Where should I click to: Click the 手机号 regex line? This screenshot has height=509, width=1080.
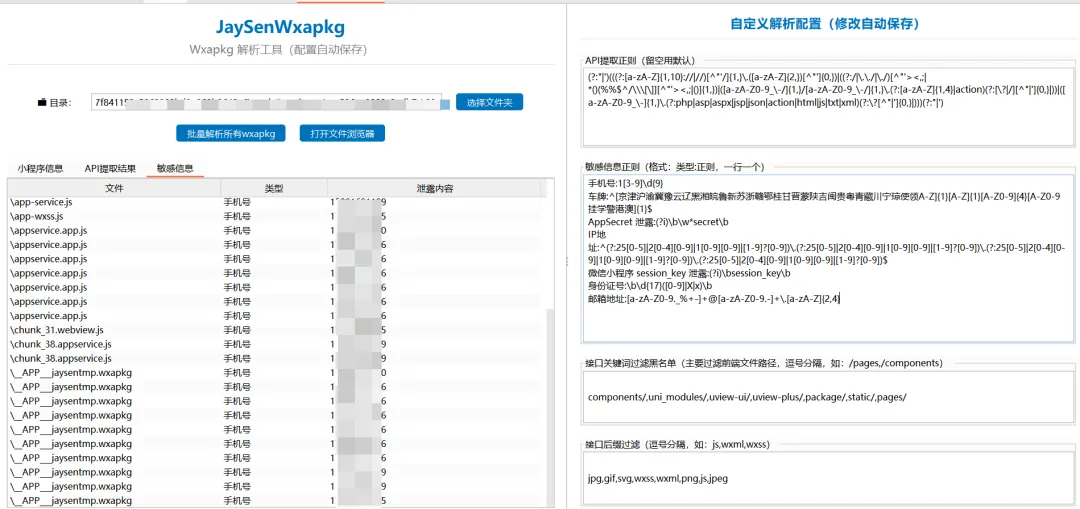click(625, 184)
